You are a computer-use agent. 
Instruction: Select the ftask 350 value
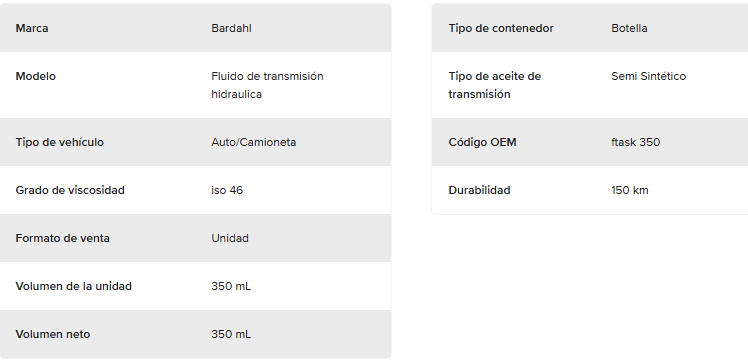635,142
